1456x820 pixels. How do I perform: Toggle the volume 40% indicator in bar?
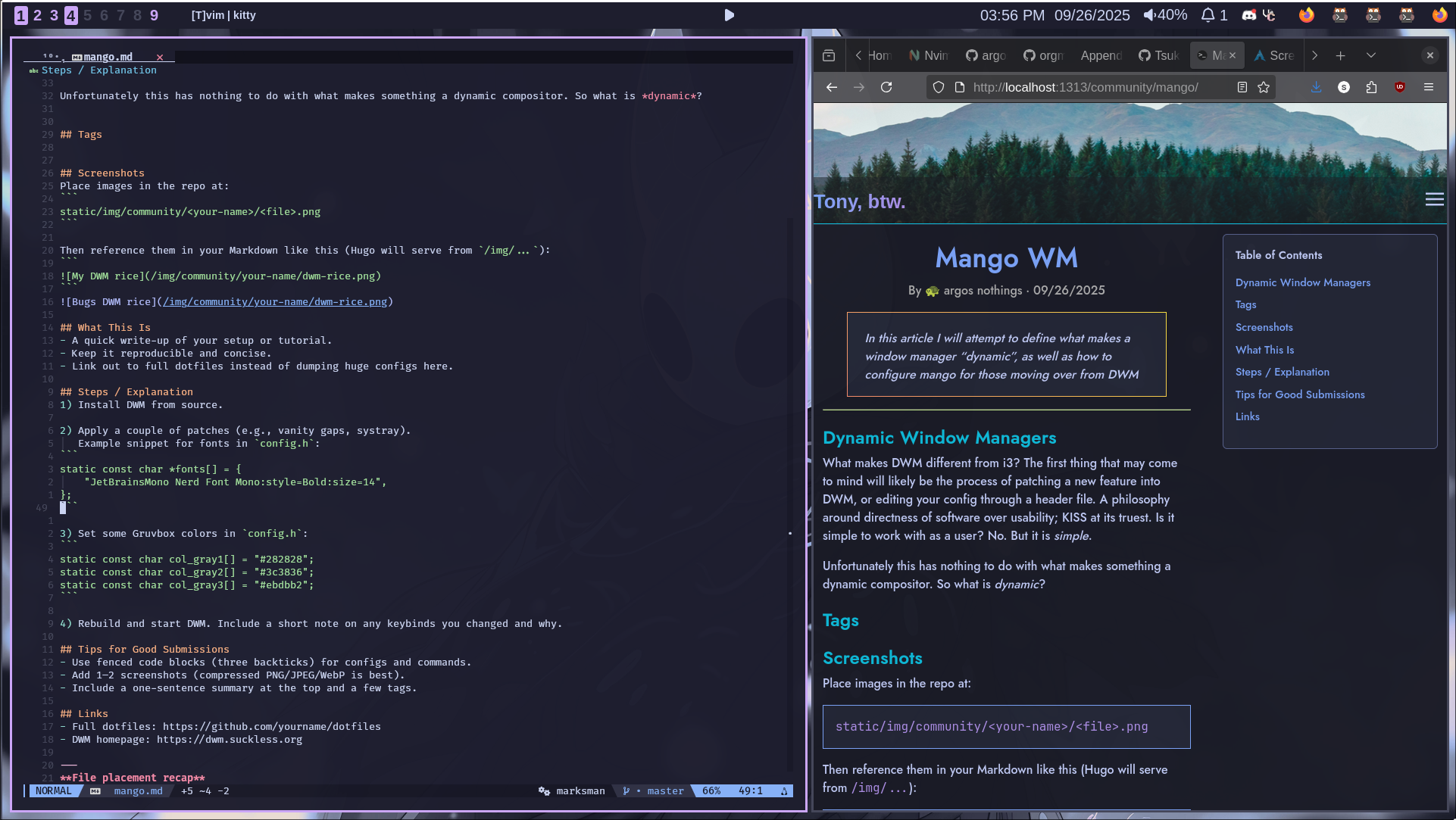pos(1165,15)
